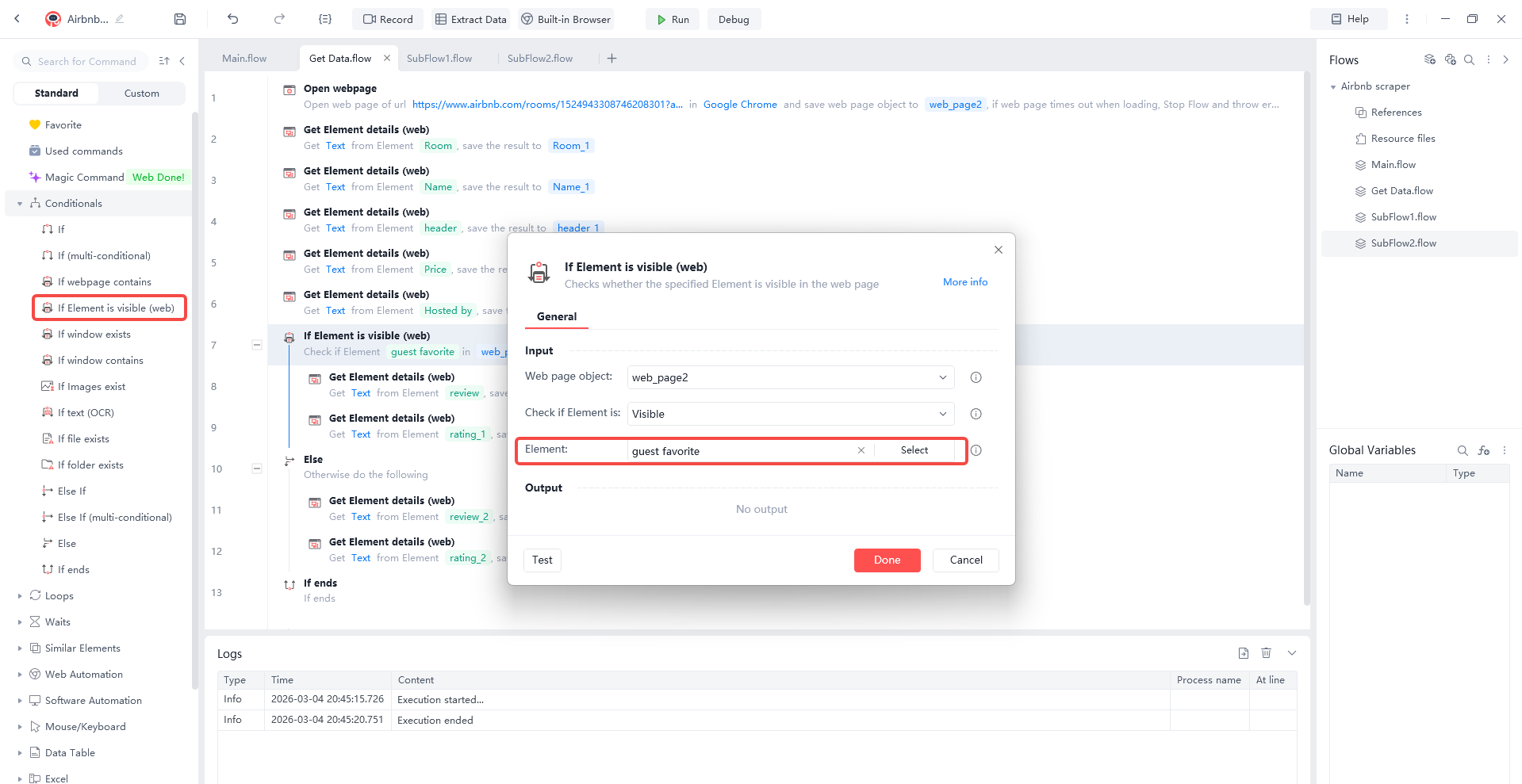Screen dimensions: 1522x784
Task: Click the Done button
Action: click(x=887, y=560)
